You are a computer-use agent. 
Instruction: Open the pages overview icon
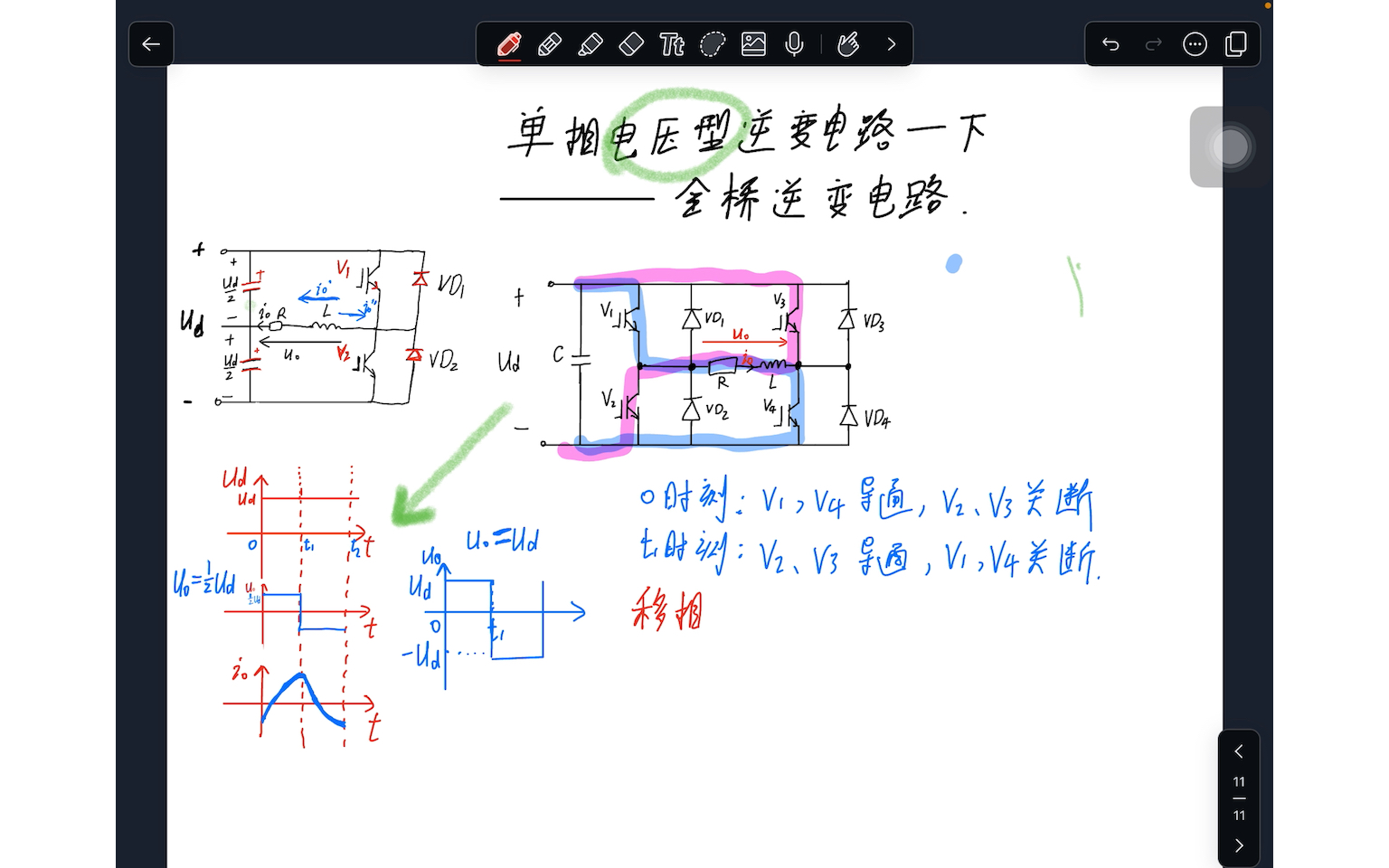coord(1235,44)
